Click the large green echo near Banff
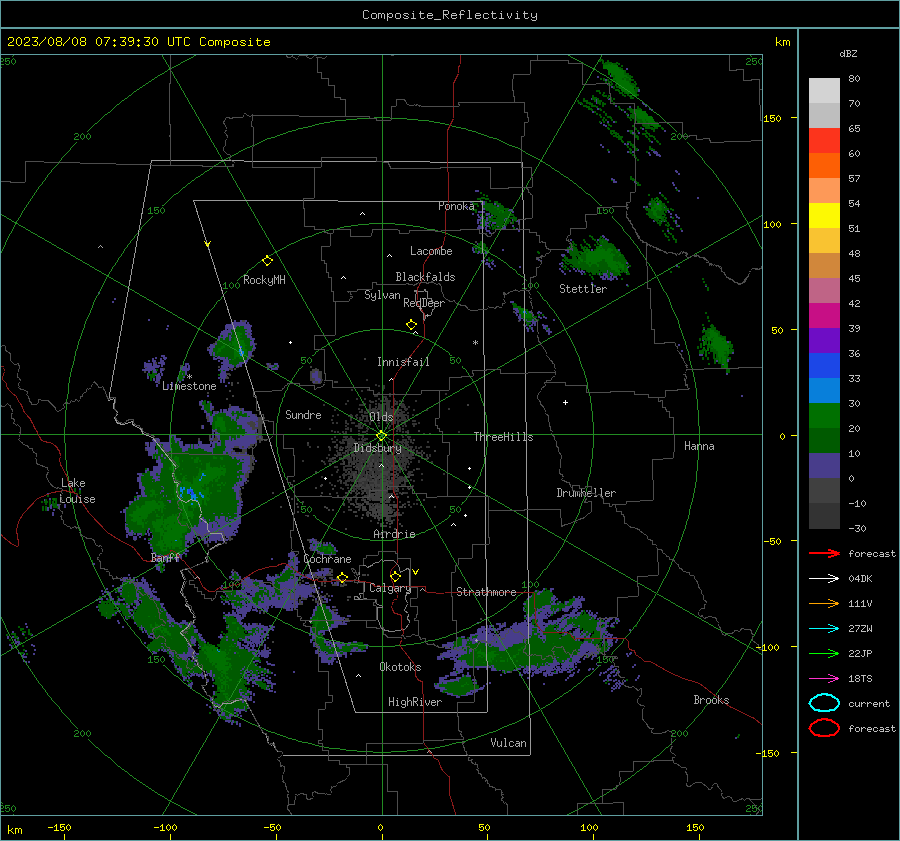The width and height of the screenshot is (900, 841). click(187, 494)
